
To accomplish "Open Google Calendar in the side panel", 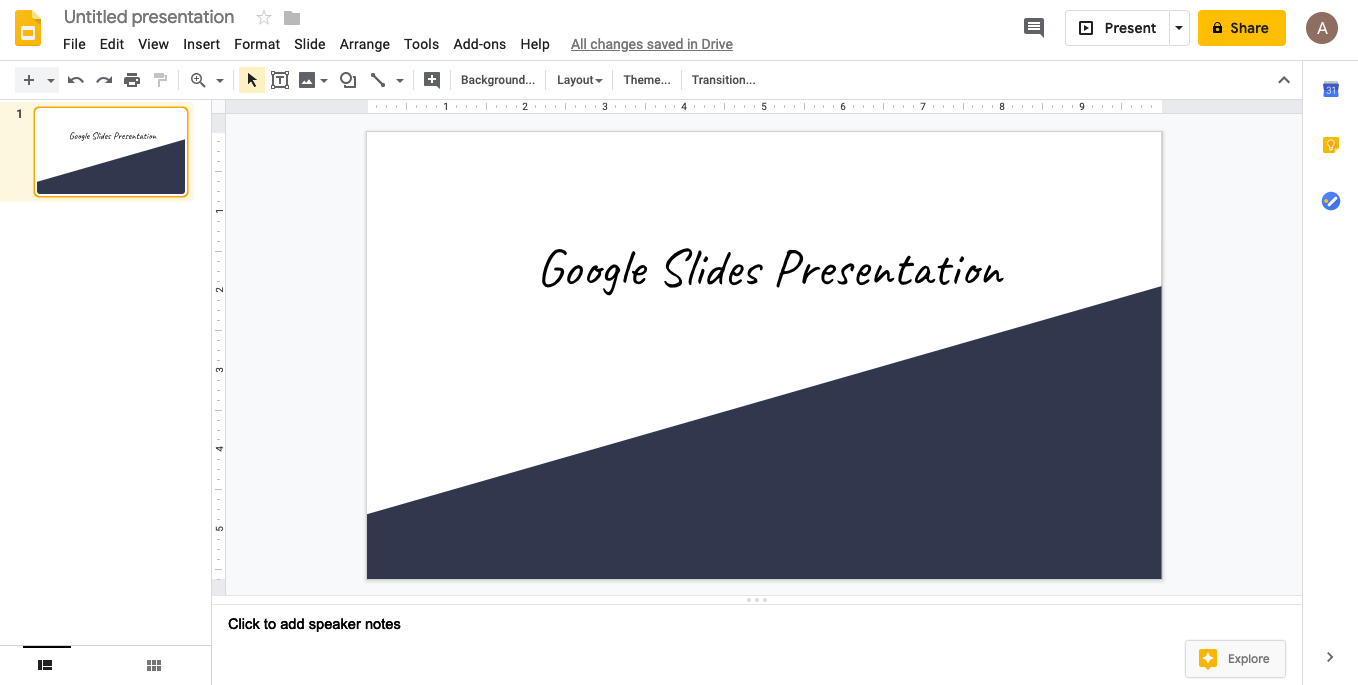I will click(x=1330, y=90).
